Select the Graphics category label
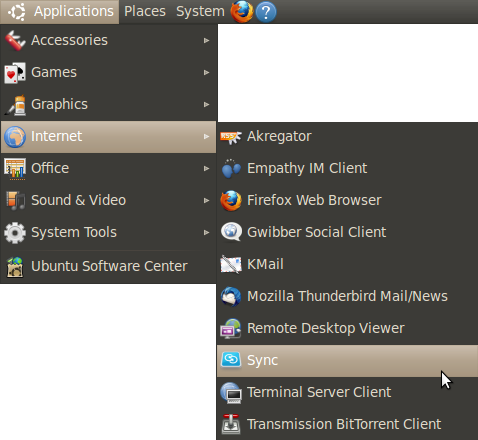The image size is (478, 440). click(59, 105)
